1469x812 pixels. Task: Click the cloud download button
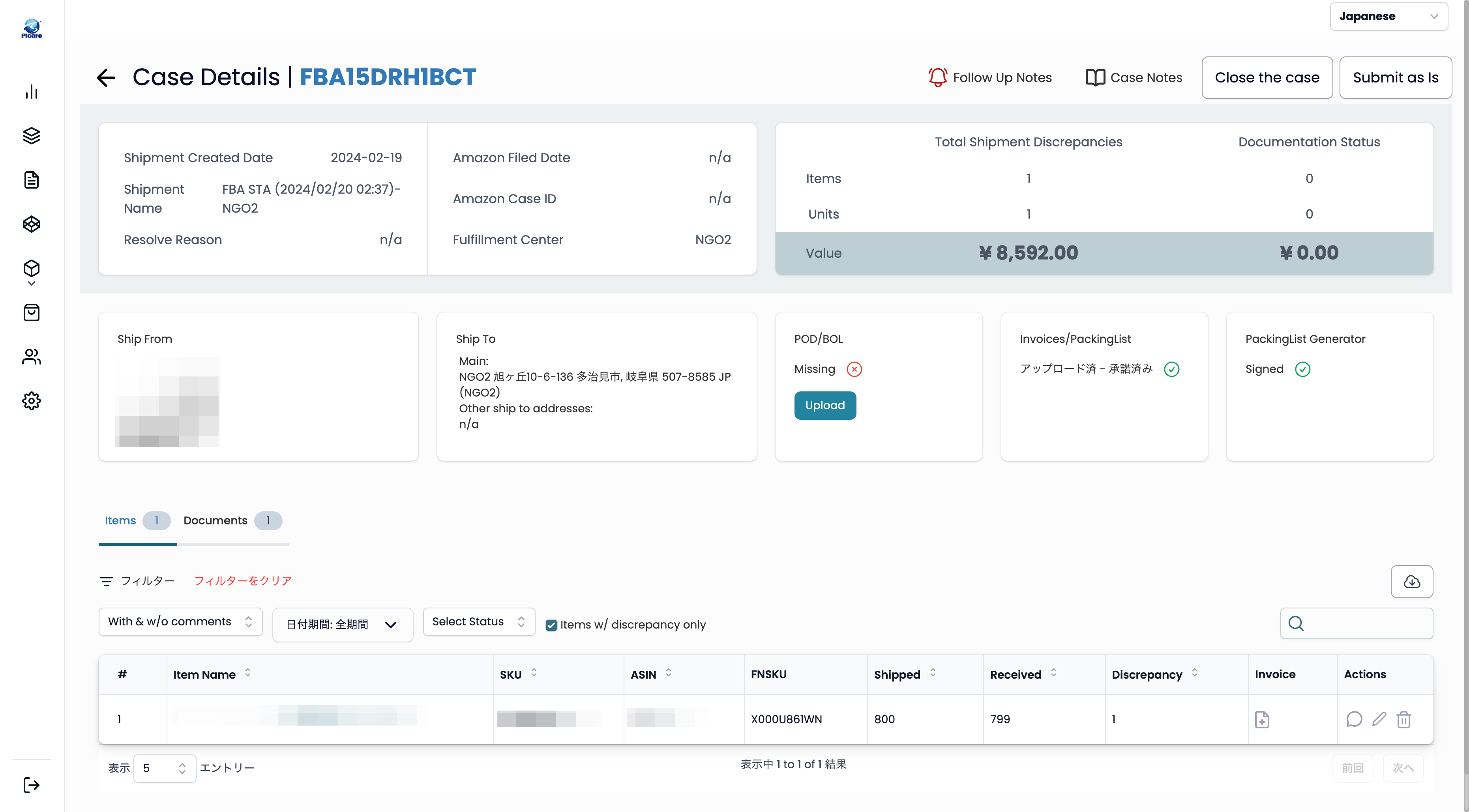tap(1411, 582)
